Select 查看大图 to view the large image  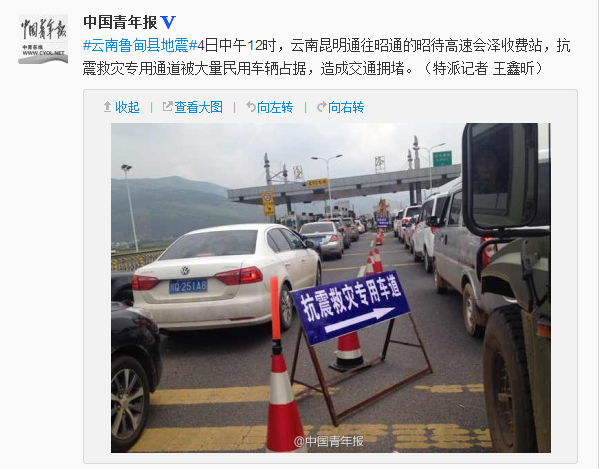[199, 107]
